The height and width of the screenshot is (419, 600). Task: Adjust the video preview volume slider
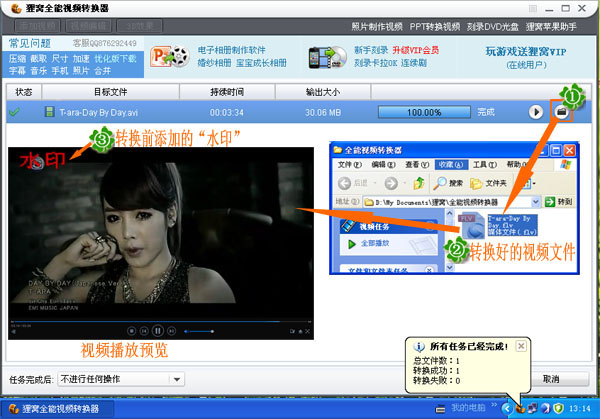pyautogui.click(x=199, y=331)
